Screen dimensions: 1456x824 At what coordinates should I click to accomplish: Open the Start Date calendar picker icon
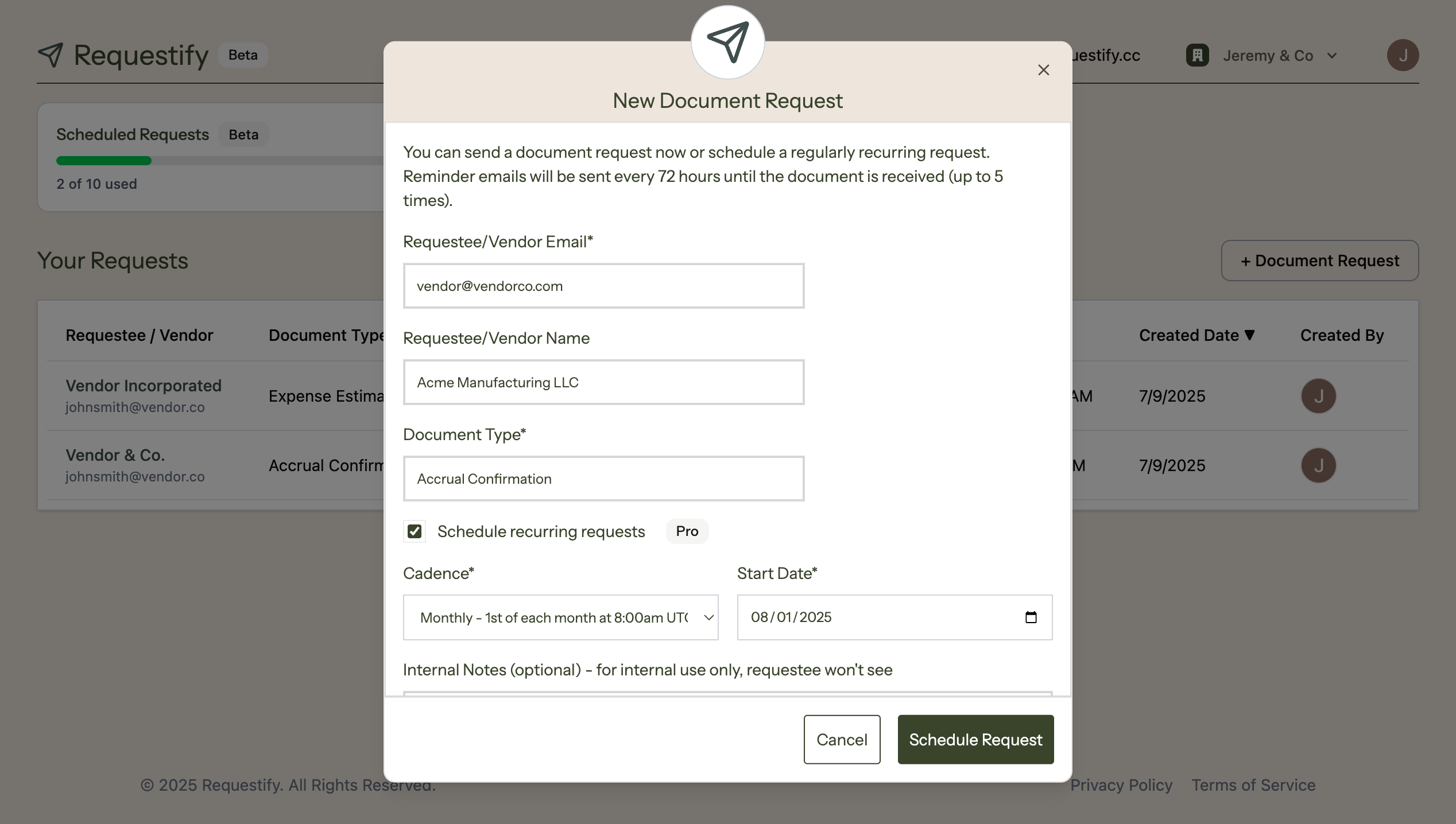coord(1031,617)
